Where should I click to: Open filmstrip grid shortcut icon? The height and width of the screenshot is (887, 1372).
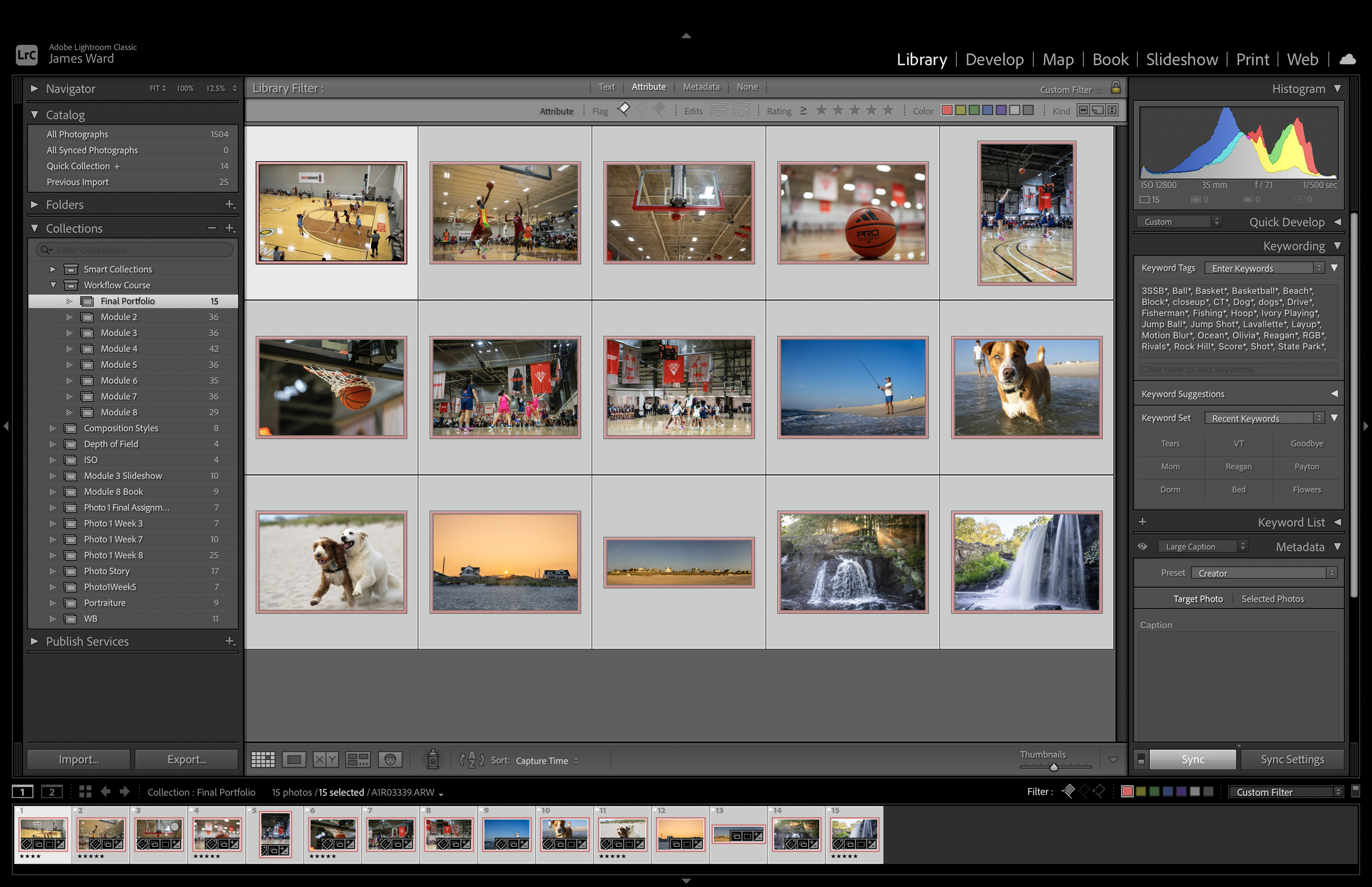[85, 791]
